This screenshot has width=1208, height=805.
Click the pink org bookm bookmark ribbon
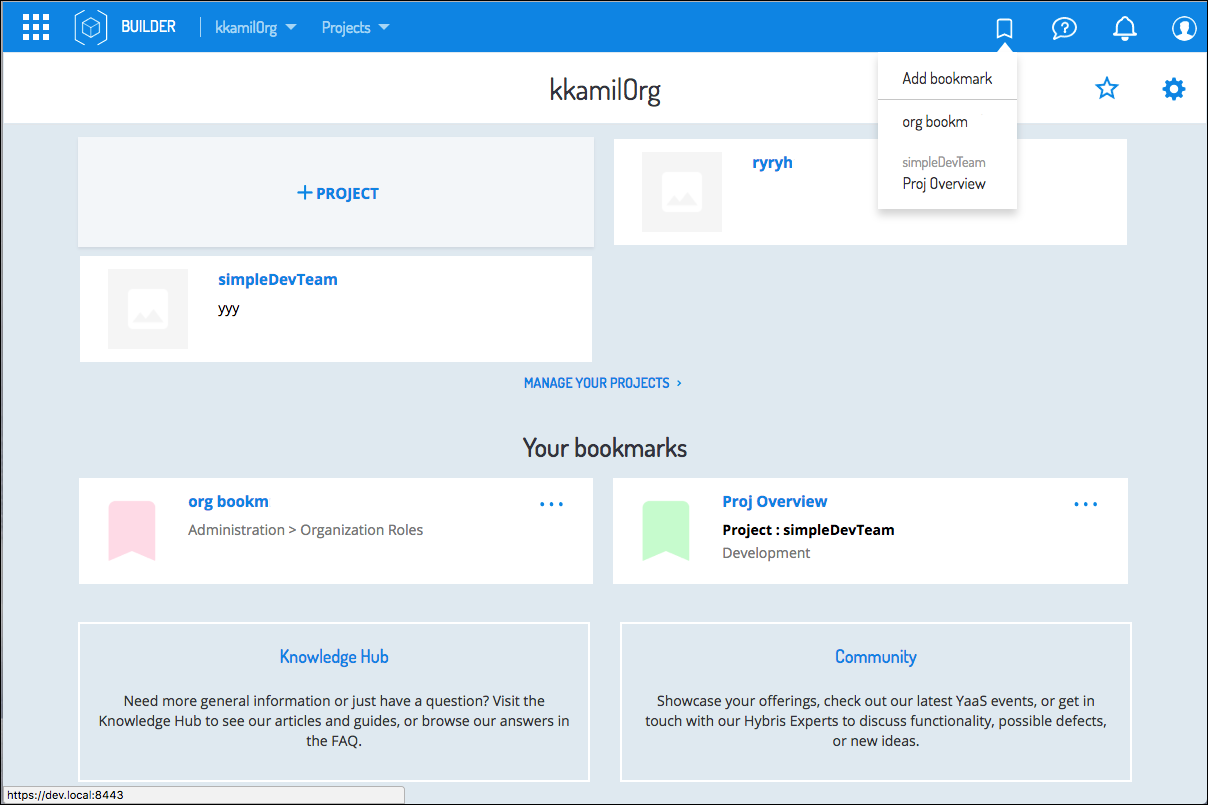(132, 530)
